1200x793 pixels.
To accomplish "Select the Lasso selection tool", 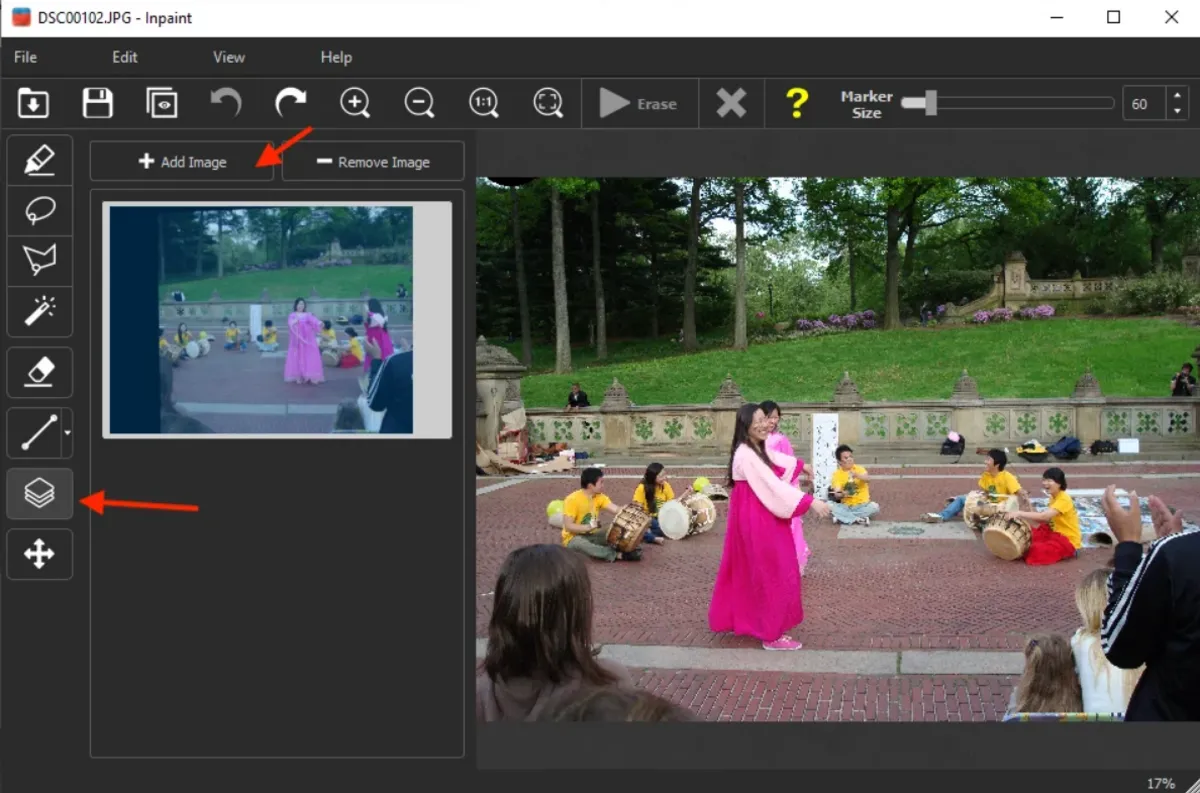I will tap(39, 210).
